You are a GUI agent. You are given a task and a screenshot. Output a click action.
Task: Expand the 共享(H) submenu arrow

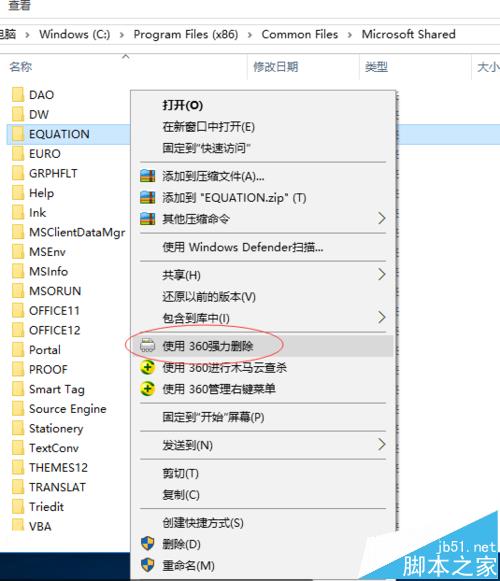(x=382, y=275)
